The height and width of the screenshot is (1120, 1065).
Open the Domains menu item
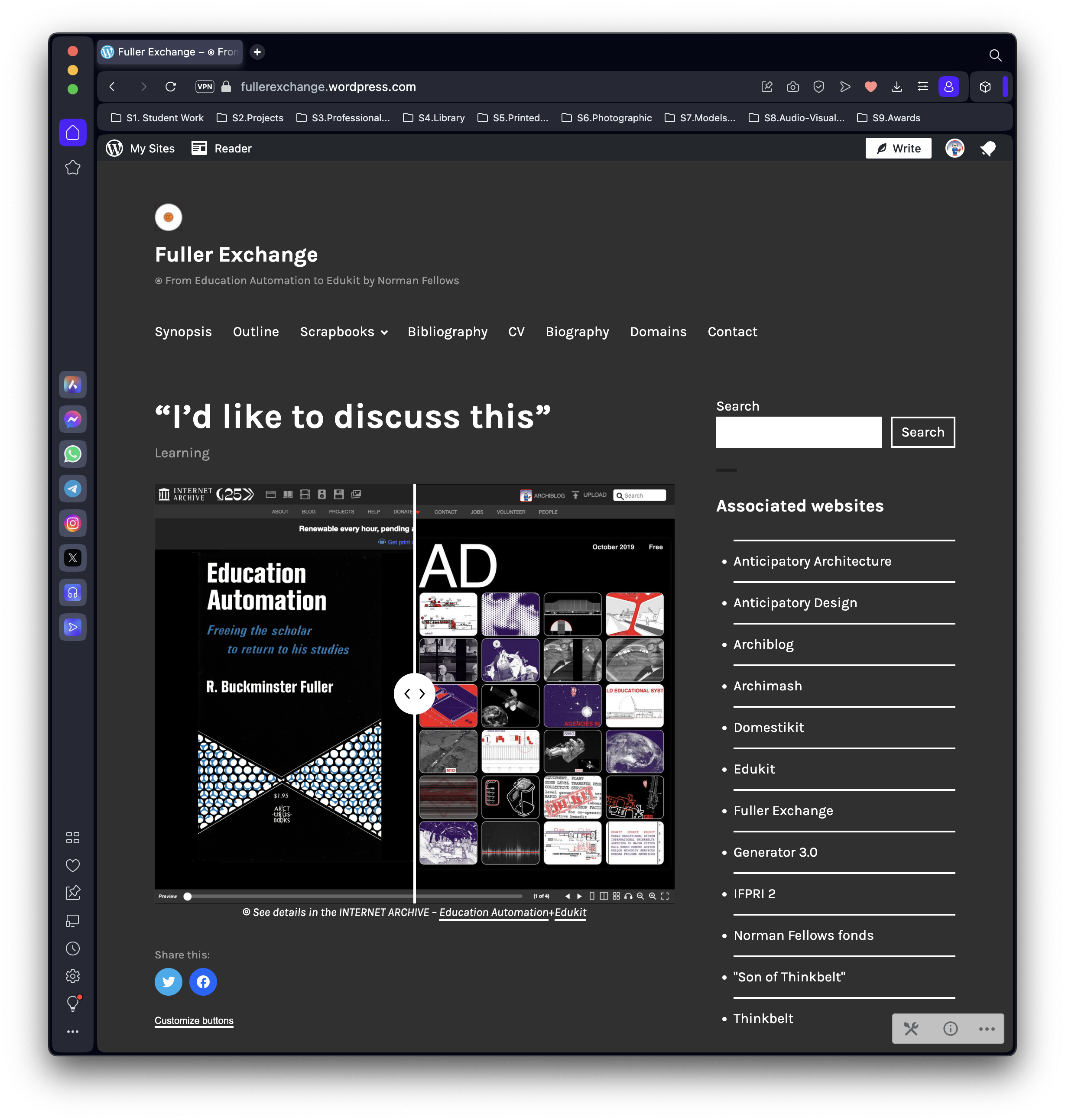click(x=659, y=332)
